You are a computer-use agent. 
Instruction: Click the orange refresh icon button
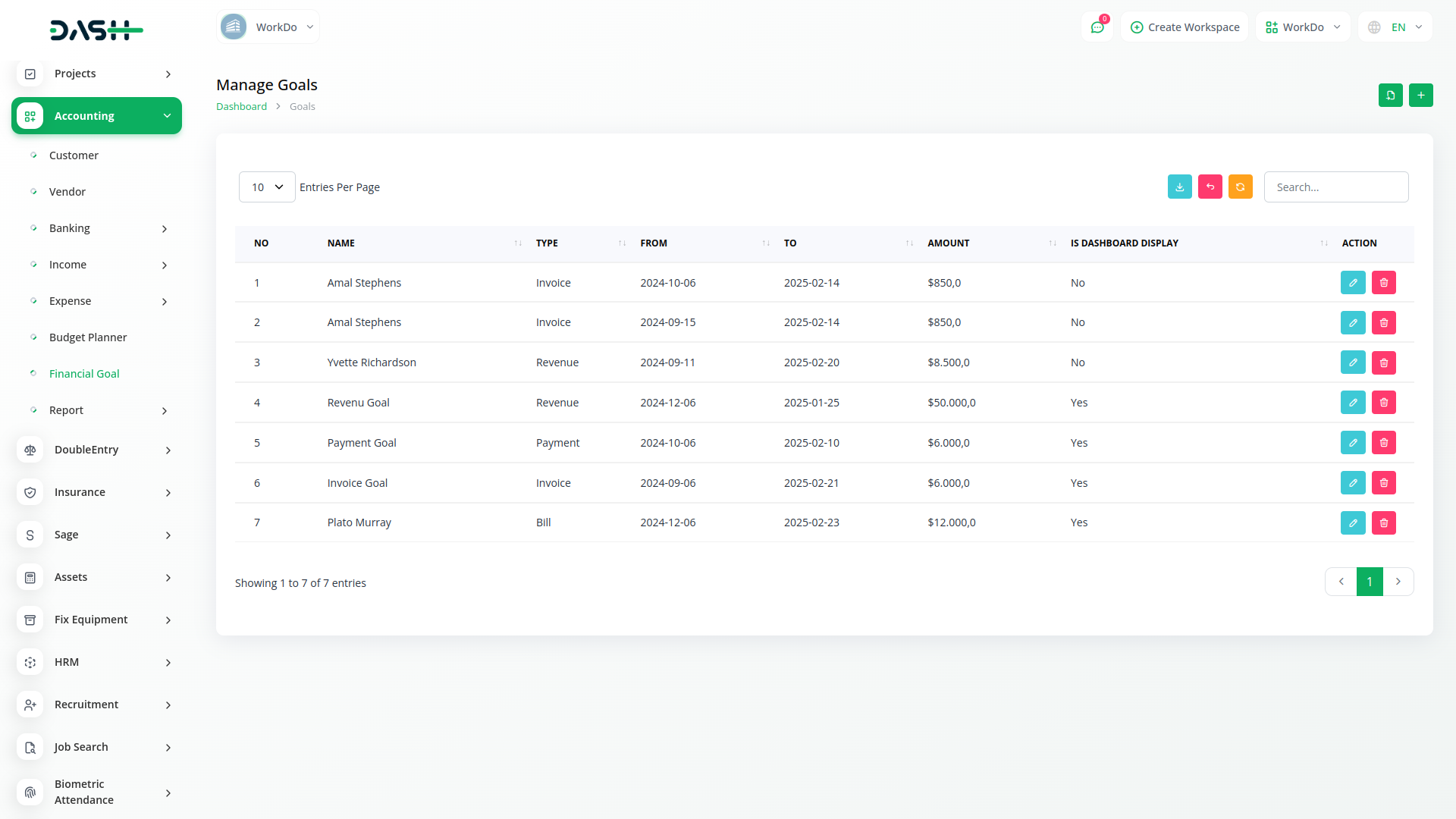click(1240, 187)
